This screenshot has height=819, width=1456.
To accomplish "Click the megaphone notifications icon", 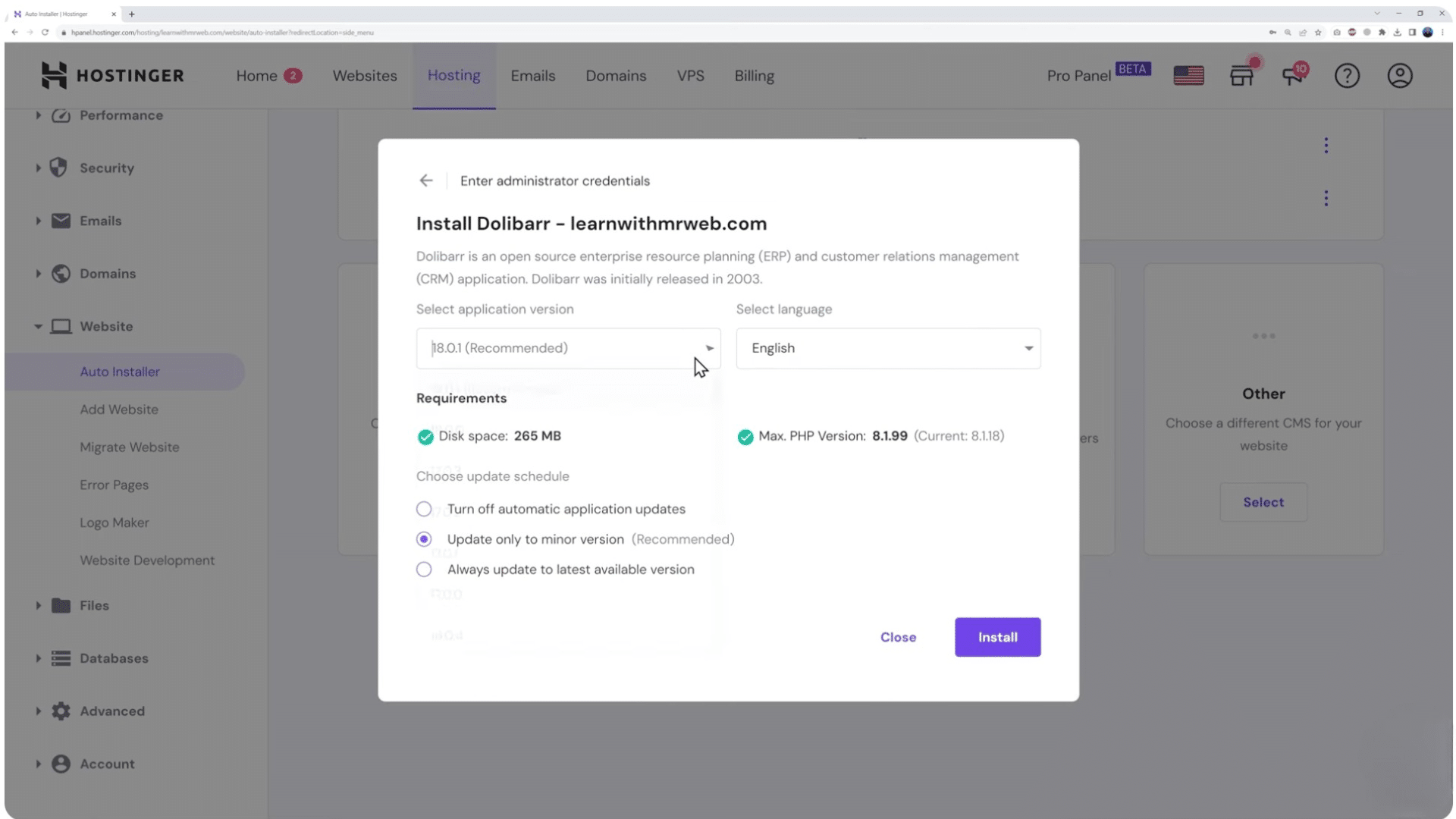I will (x=1294, y=76).
